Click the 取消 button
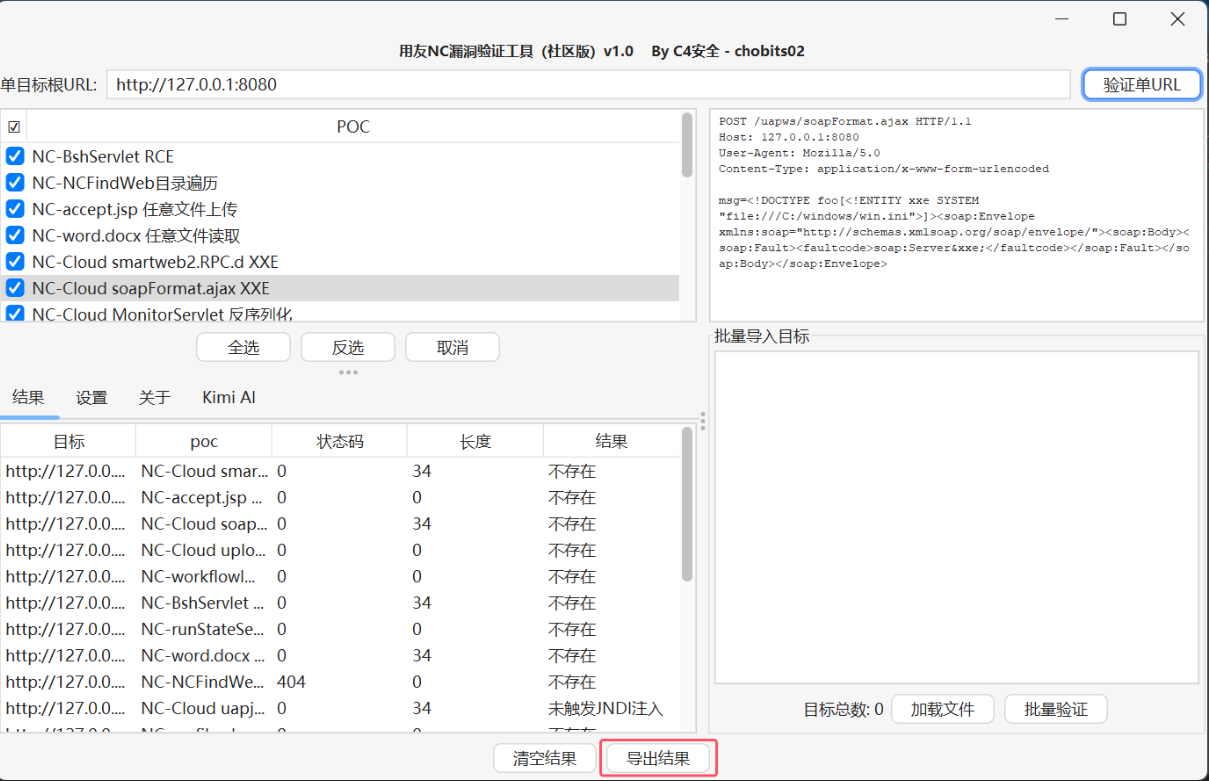Screen dimensions: 1209x781 point(452,347)
